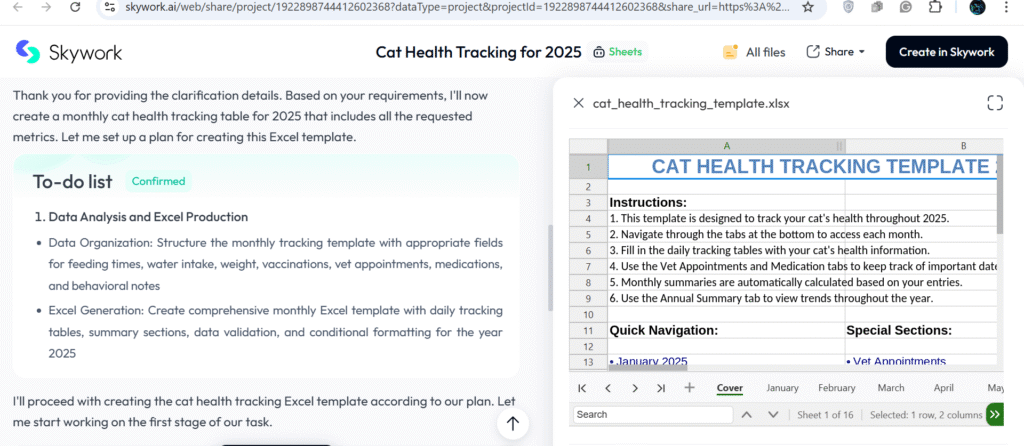The height and width of the screenshot is (446, 1024).
Task: Advance to the next sheet tab
Action: point(635,388)
